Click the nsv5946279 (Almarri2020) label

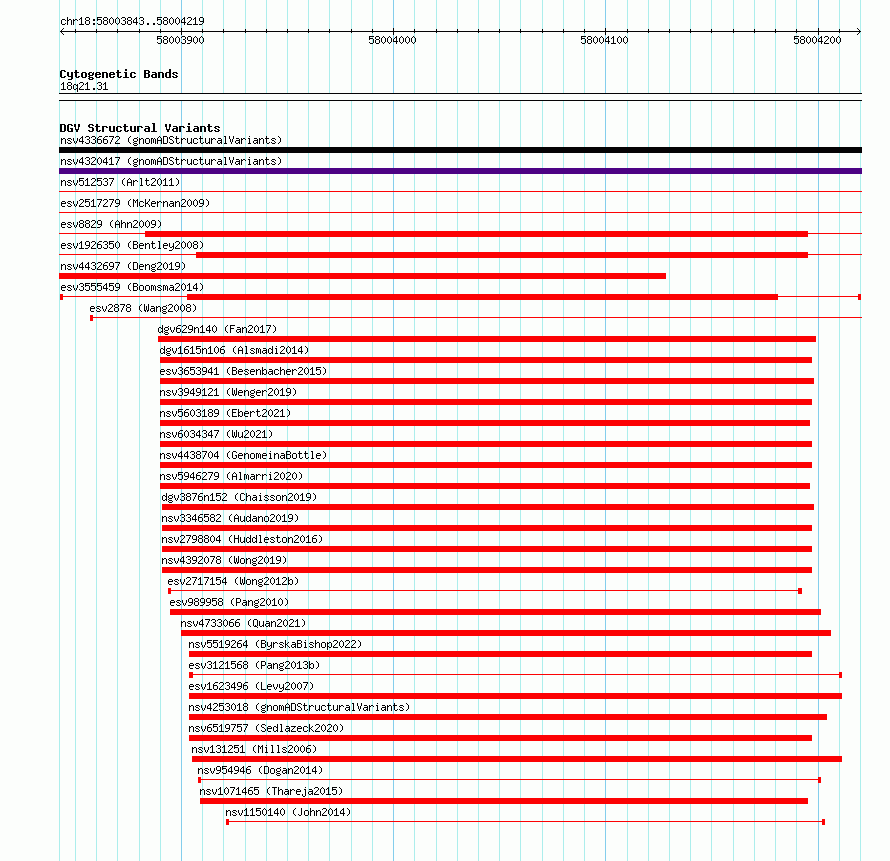click(x=231, y=476)
